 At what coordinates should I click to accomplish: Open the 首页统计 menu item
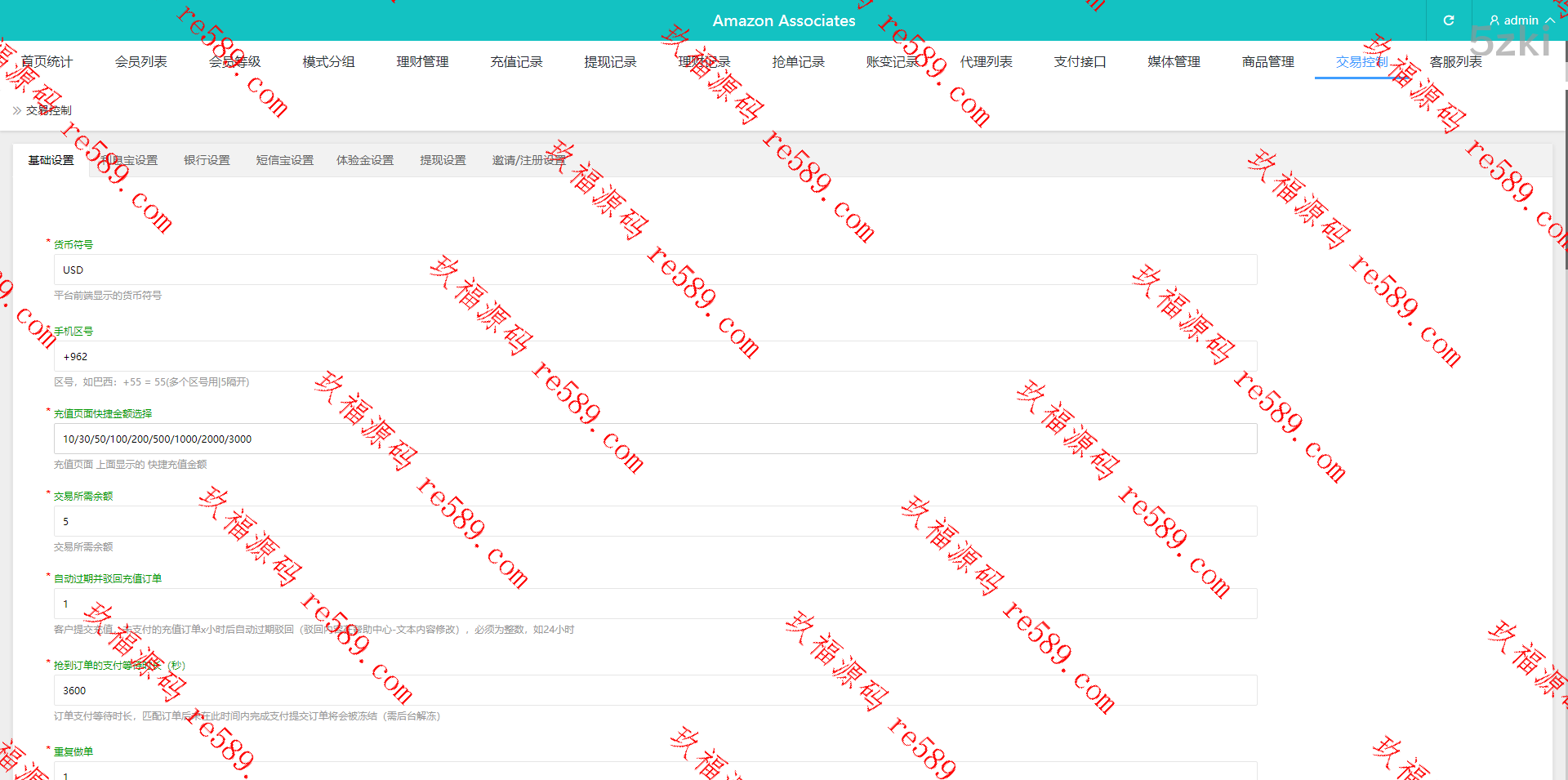click(x=47, y=62)
